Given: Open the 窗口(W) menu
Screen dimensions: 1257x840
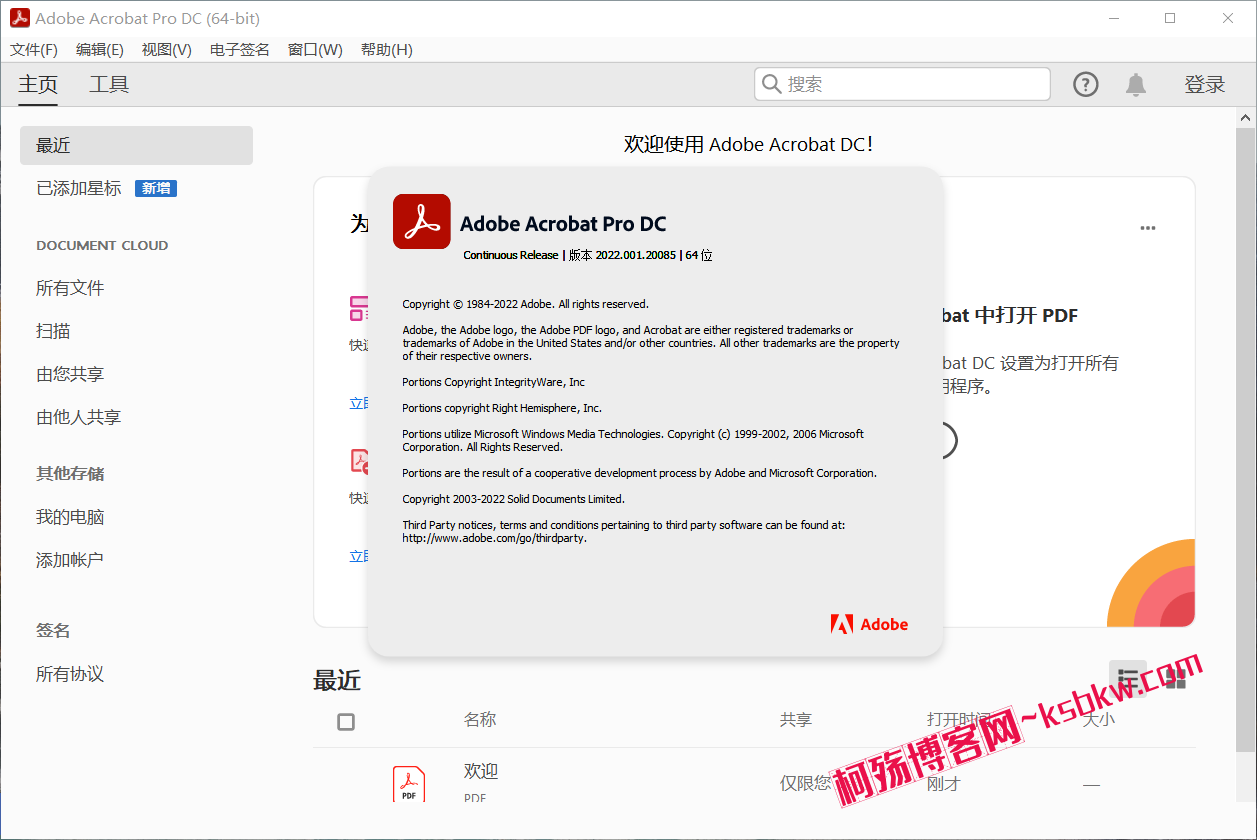Looking at the screenshot, I should pyautogui.click(x=315, y=50).
